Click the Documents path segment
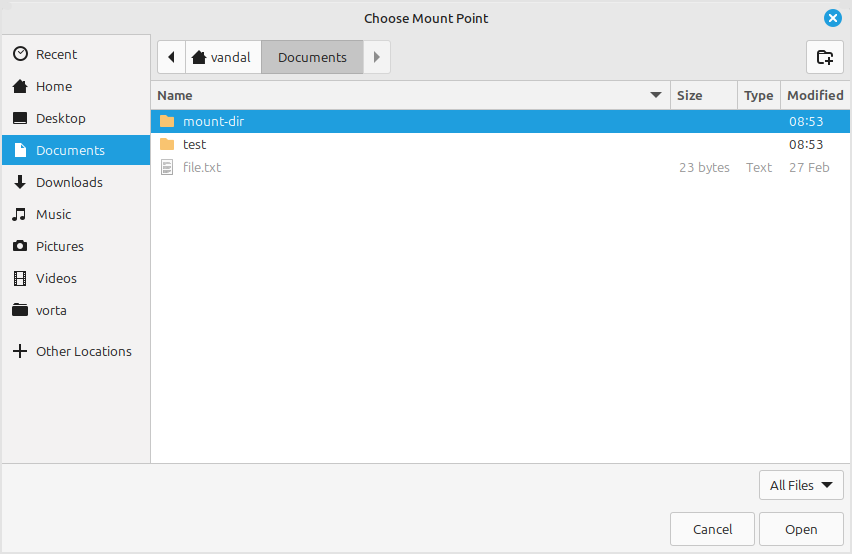The height and width of the screenshot is (554, 852). coord(312,57)
